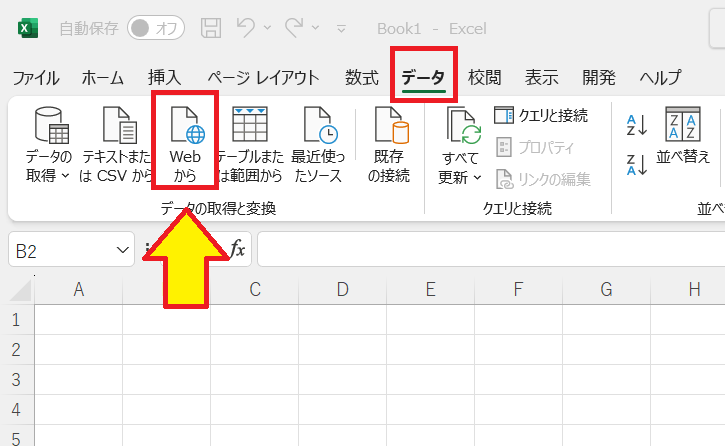Sort ascending with the A→Z icon

point(637,125)
